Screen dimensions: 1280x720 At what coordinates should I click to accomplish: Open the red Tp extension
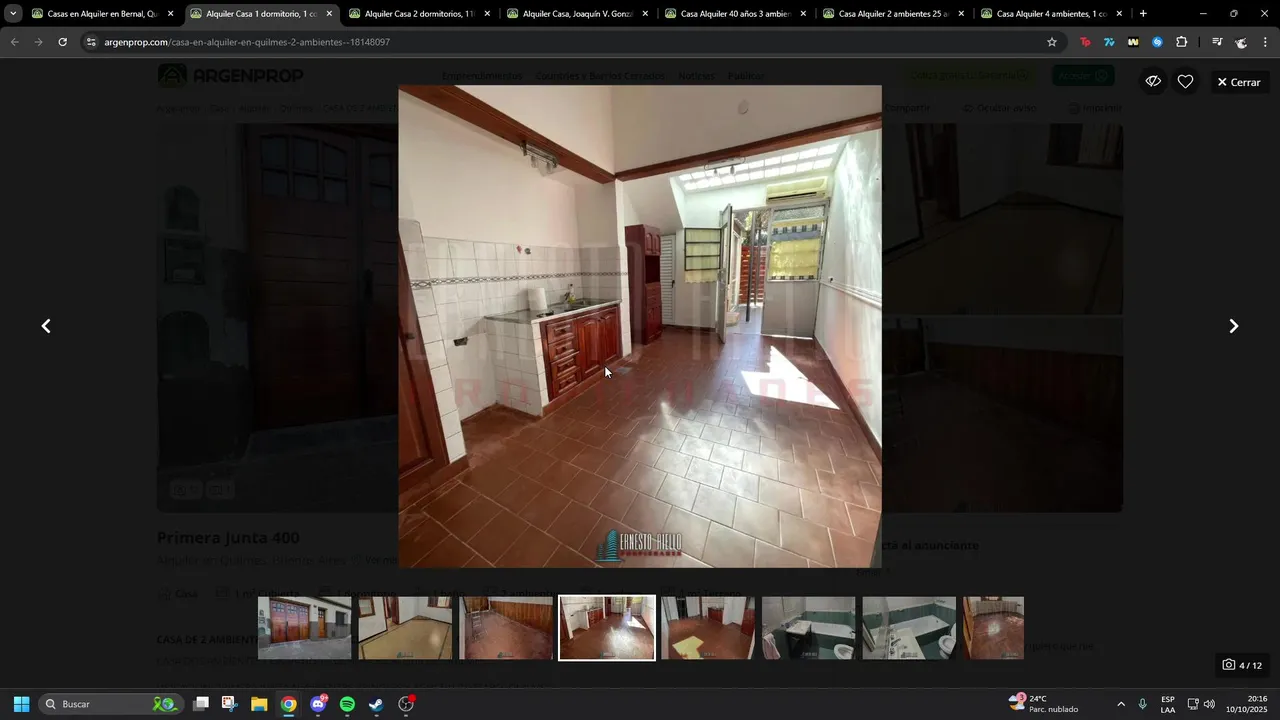point(1085,42)
